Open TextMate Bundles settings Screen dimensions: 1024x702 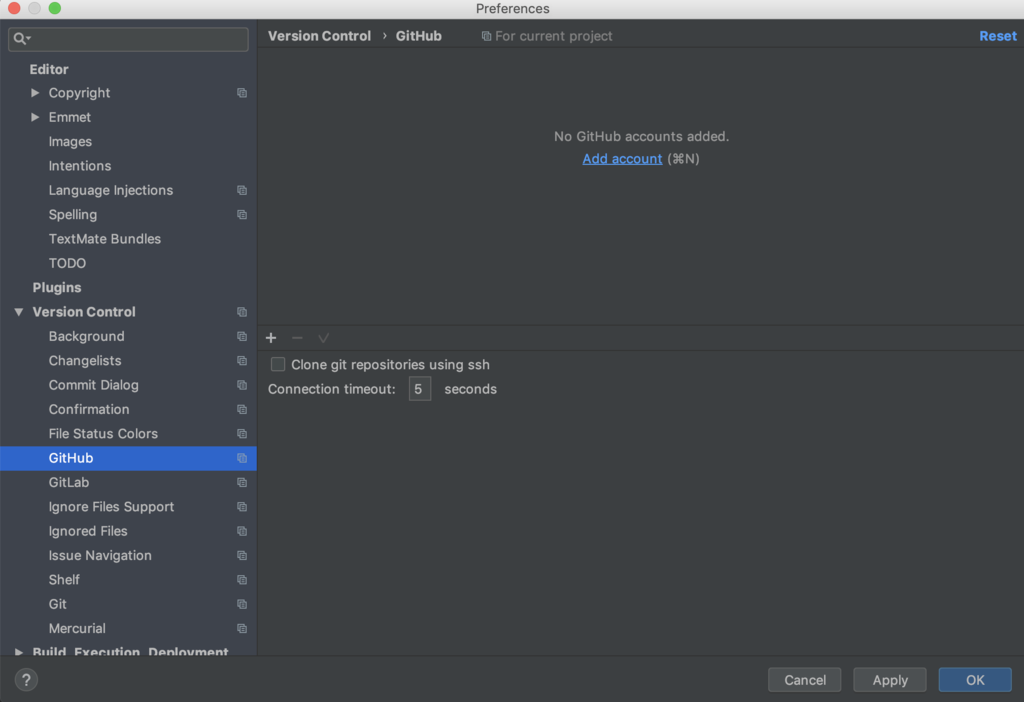[104, 239]
